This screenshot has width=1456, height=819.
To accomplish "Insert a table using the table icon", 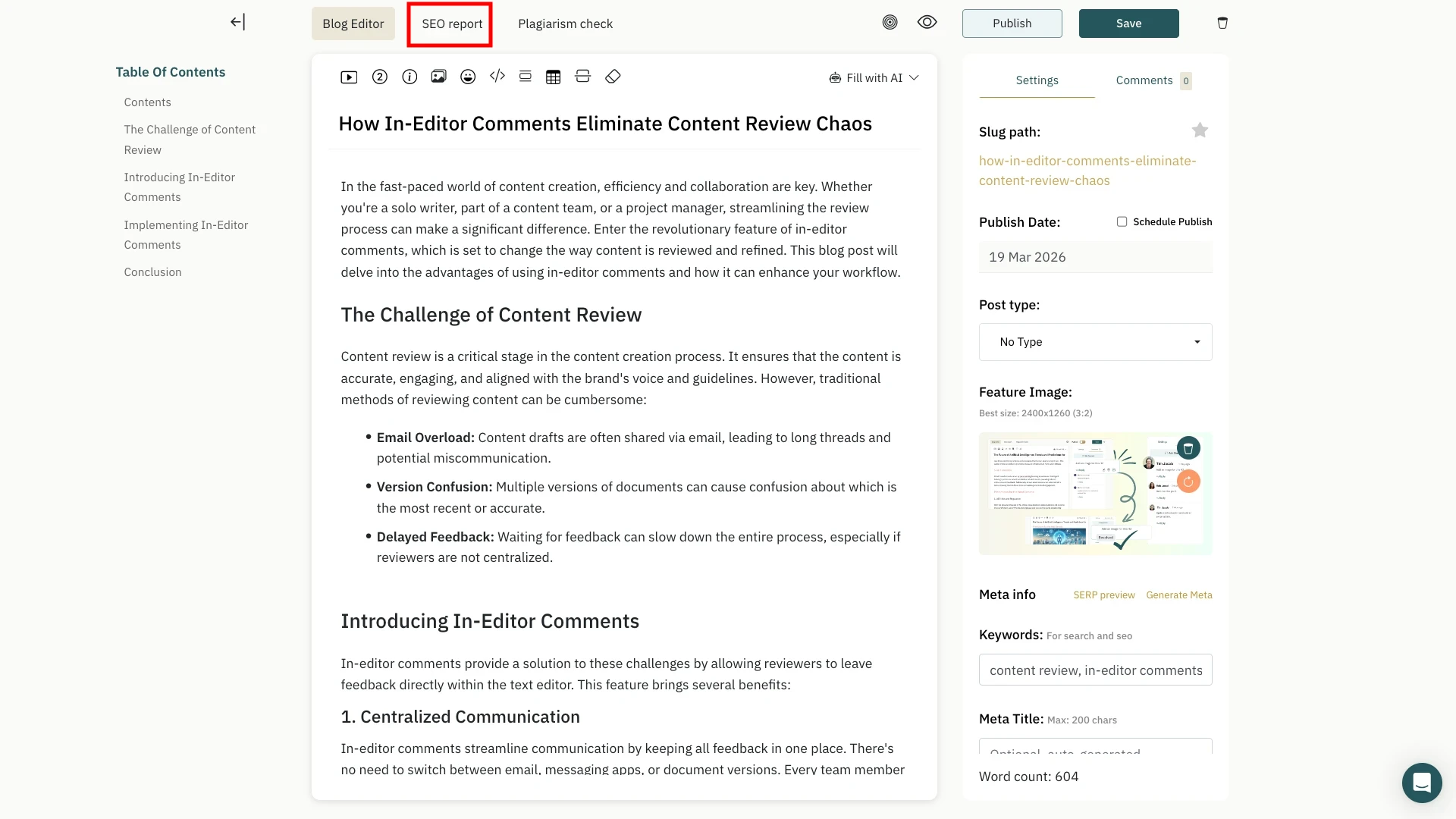I will tap(554, 77).
